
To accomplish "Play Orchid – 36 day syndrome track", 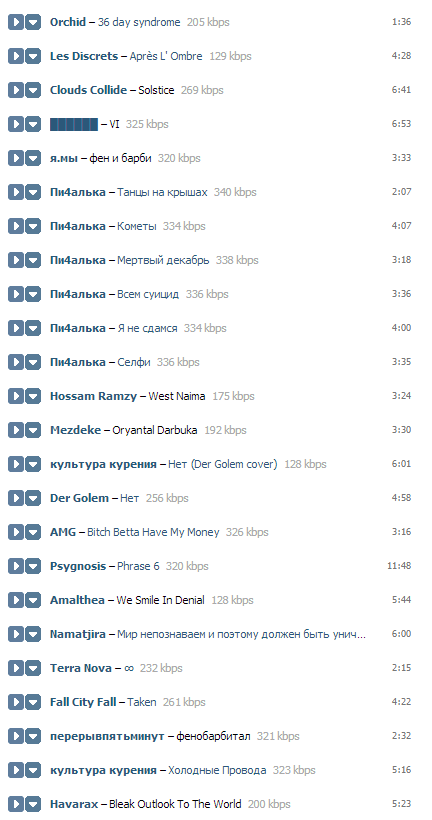I will [16, 22].
